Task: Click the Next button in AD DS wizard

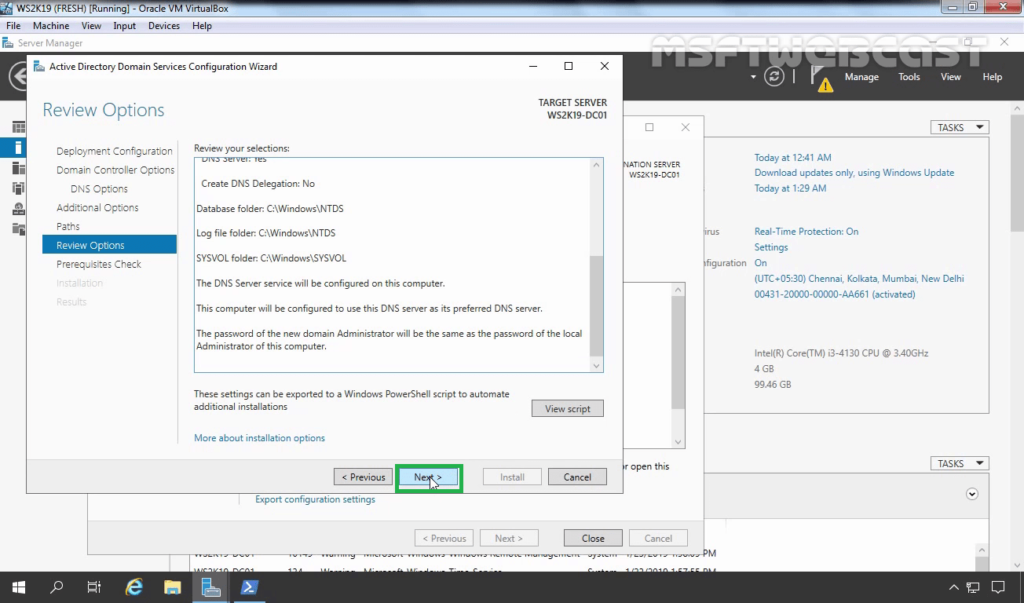Action: 428,478
